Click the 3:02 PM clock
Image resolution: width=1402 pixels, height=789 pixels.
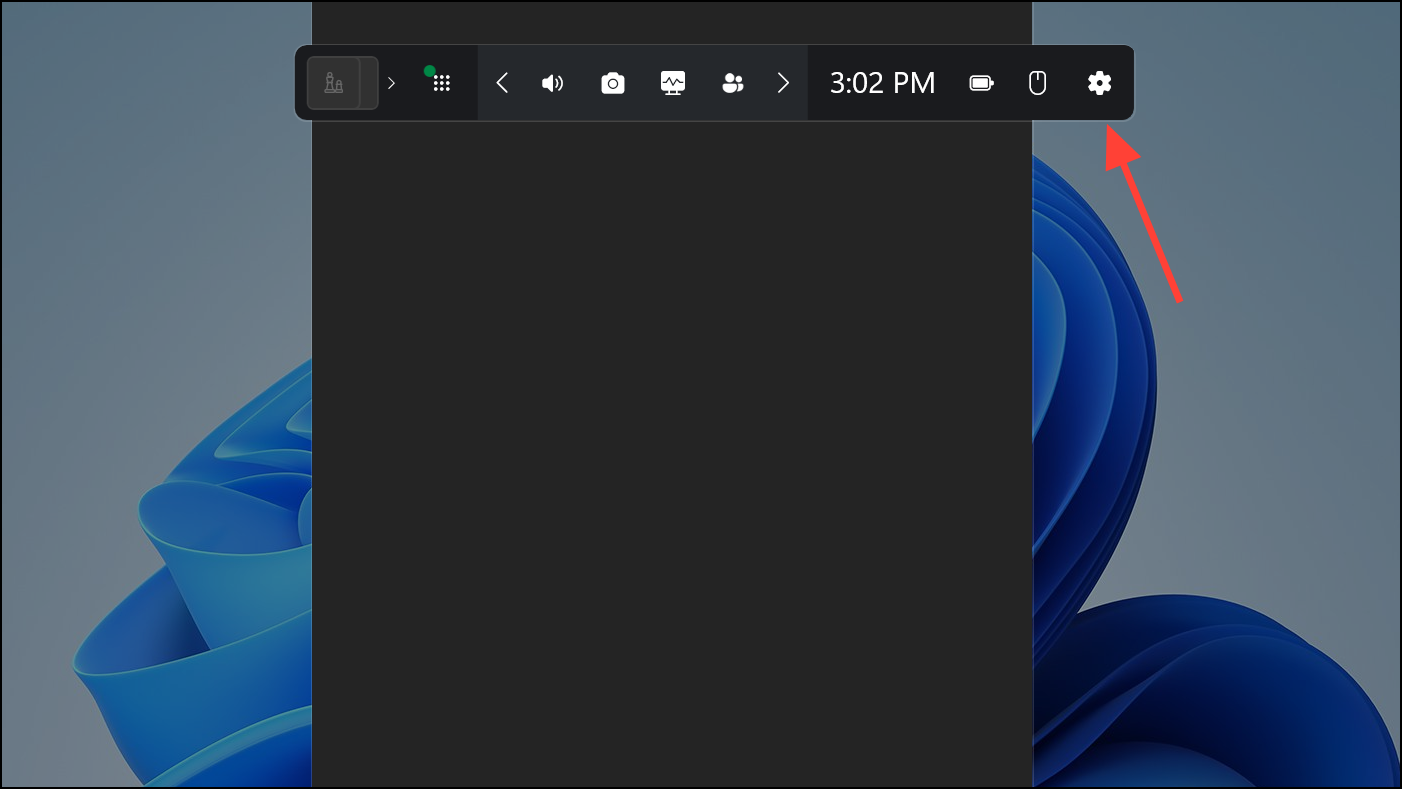pyautogui.click(x=883, y=83)
